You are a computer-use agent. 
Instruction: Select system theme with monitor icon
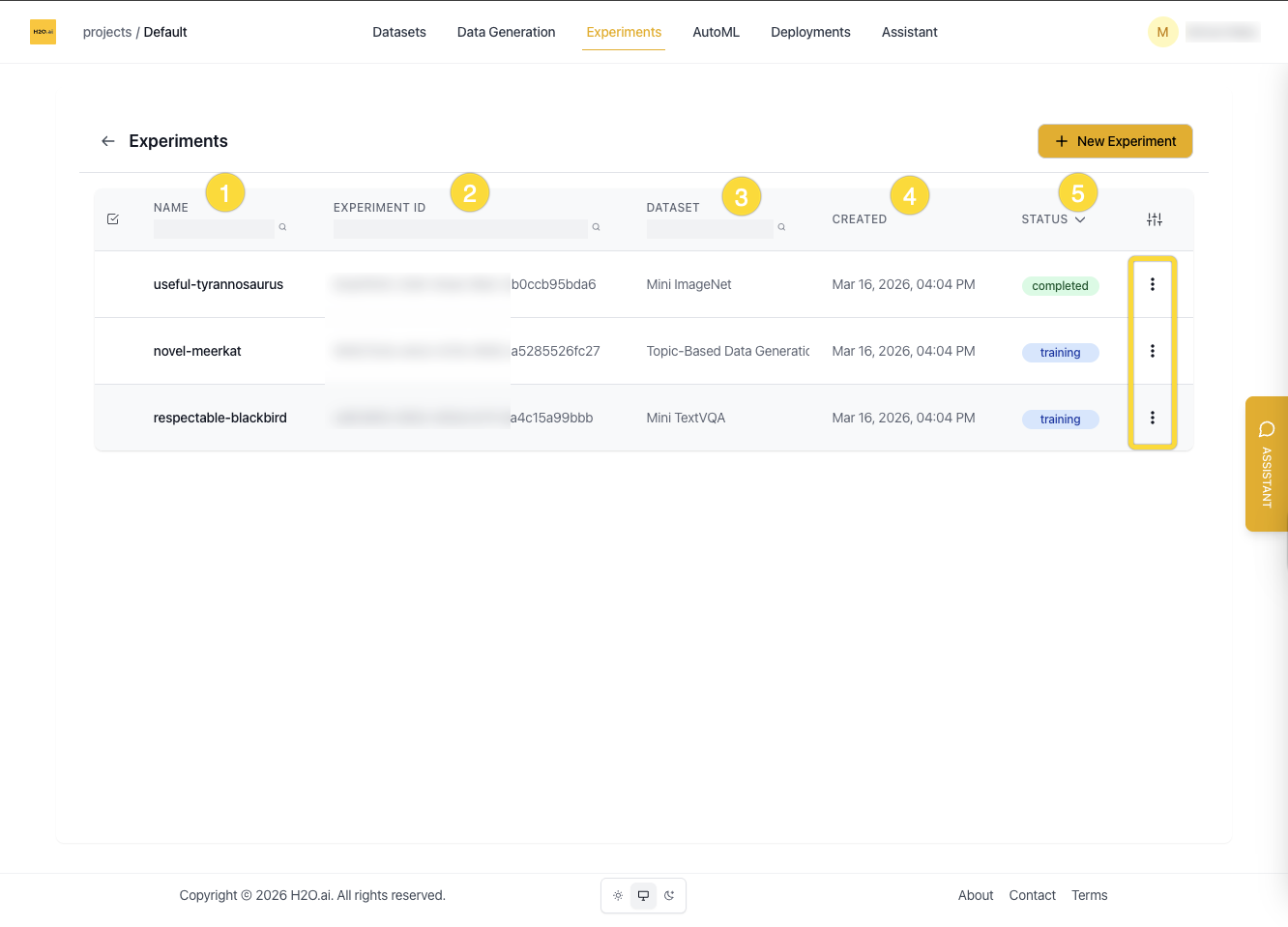643,896
